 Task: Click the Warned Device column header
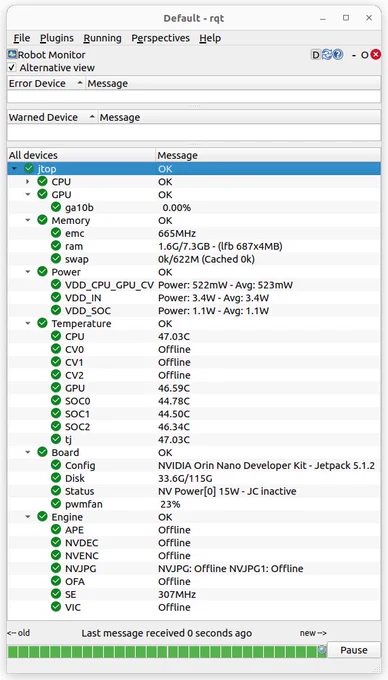(x=52, y=118)
